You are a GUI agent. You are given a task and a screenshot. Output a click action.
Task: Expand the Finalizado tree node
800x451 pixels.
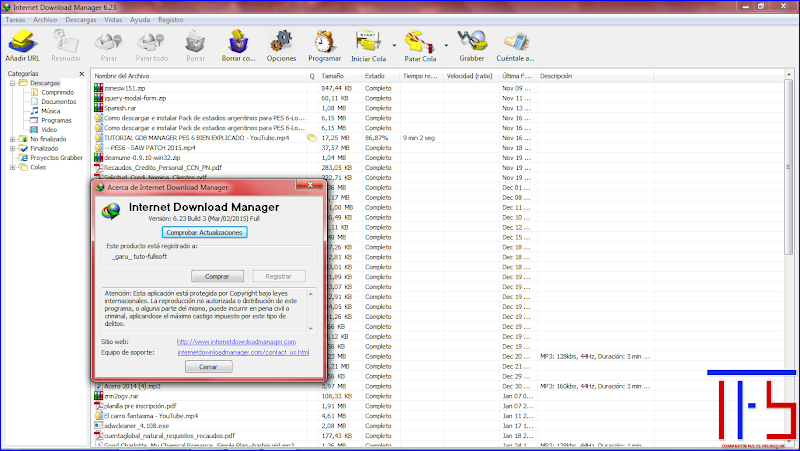(x=13, y=148)
